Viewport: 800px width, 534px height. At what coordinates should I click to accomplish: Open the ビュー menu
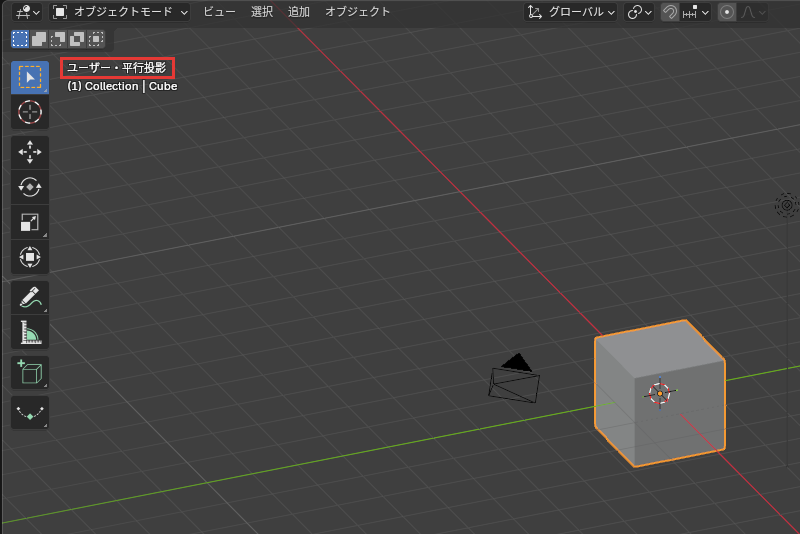click(x=219, y=12)
